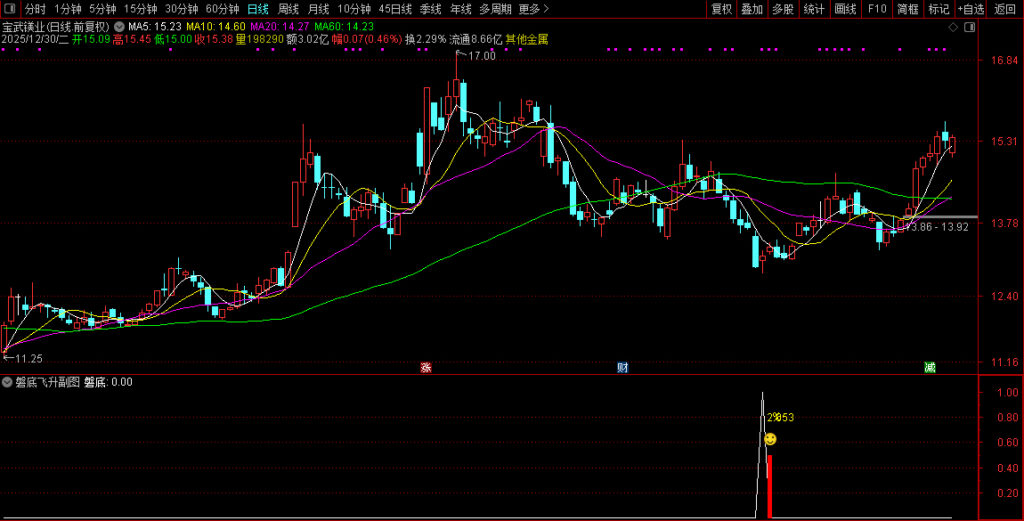Click the blue 财 event marker

pyautogui.click(x=622, y=367)
